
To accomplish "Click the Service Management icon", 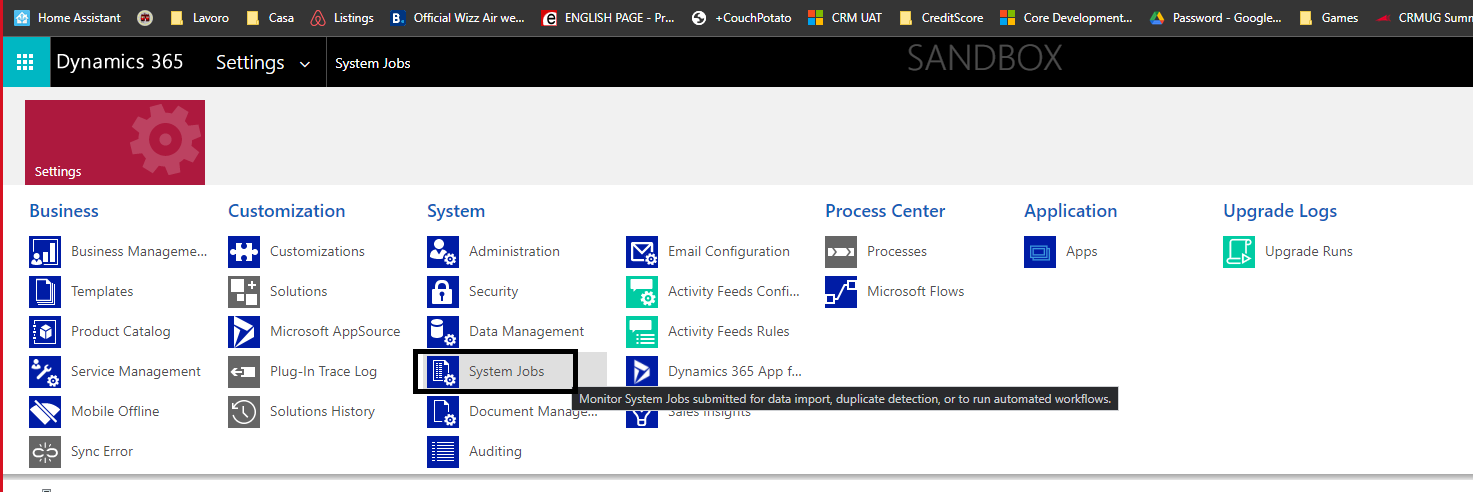I will point(45,372).
